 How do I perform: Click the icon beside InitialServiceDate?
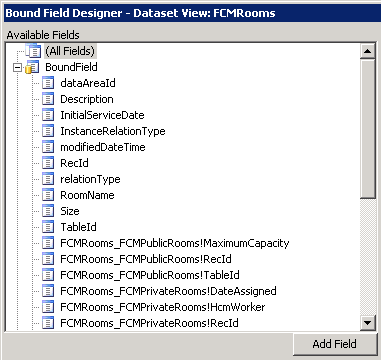tap(48, 115)
